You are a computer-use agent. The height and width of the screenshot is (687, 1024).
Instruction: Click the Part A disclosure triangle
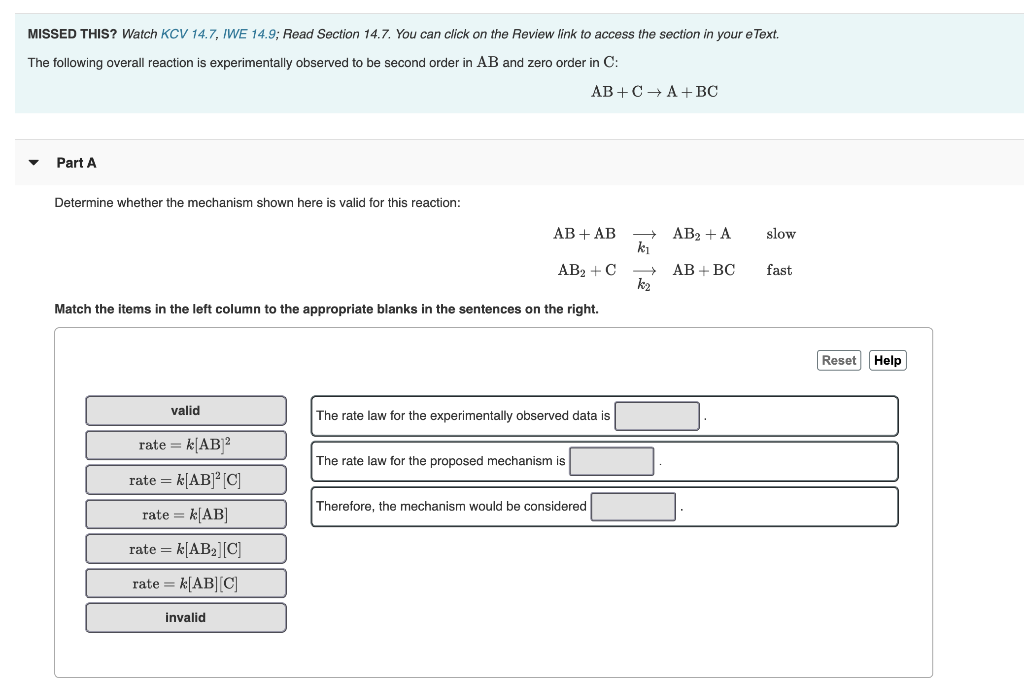(x=34, y=163)
